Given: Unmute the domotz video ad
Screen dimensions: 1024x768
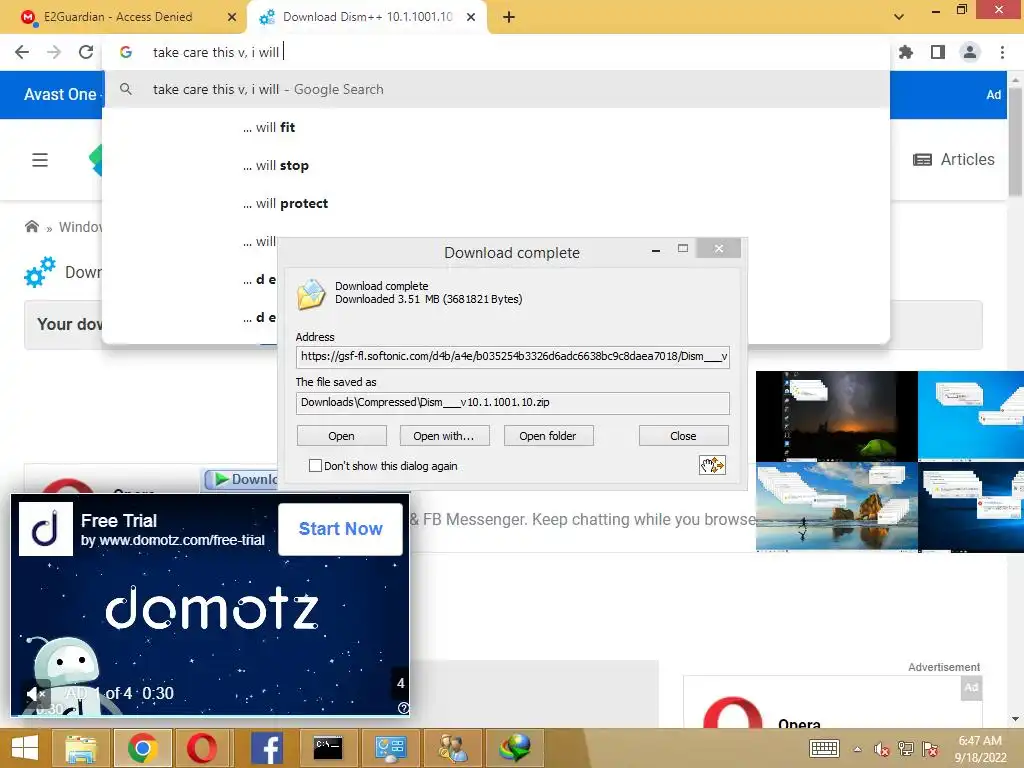Looking at the screenshot, I should click(x=35, y=694).
